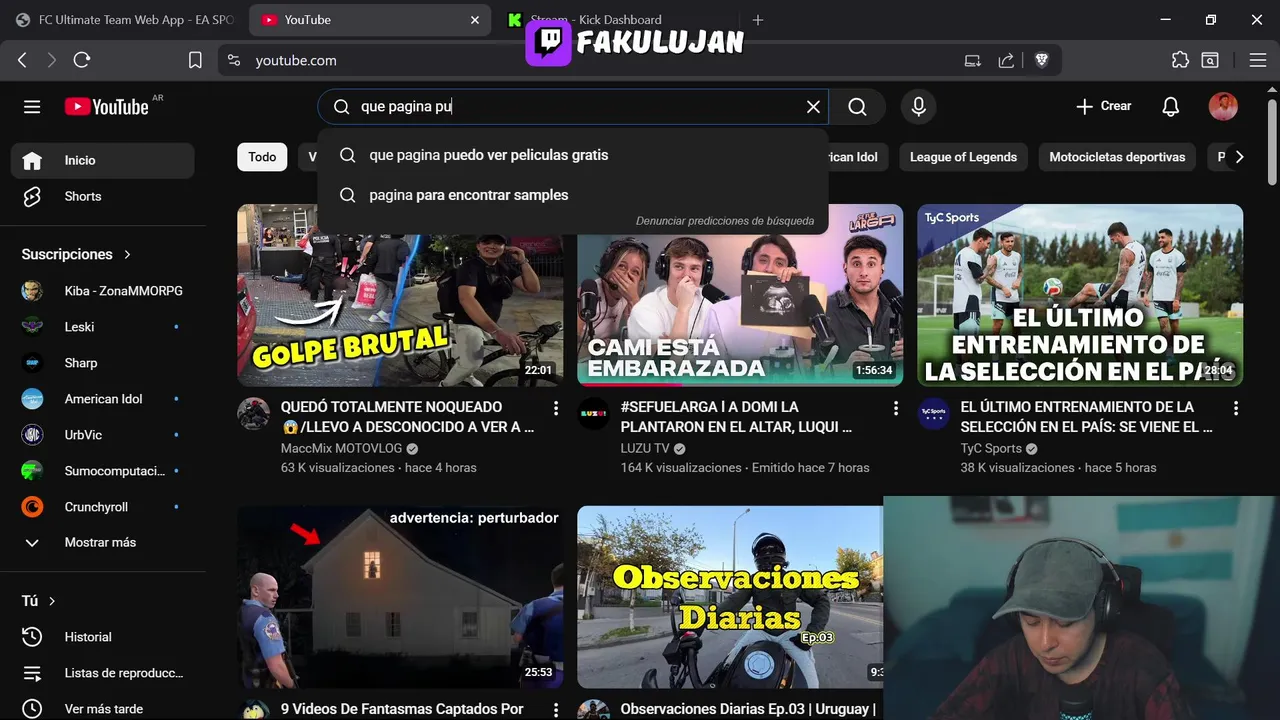Open the TyC Sports channel avatar
1280x720 pixels.
tap(933, 413)
